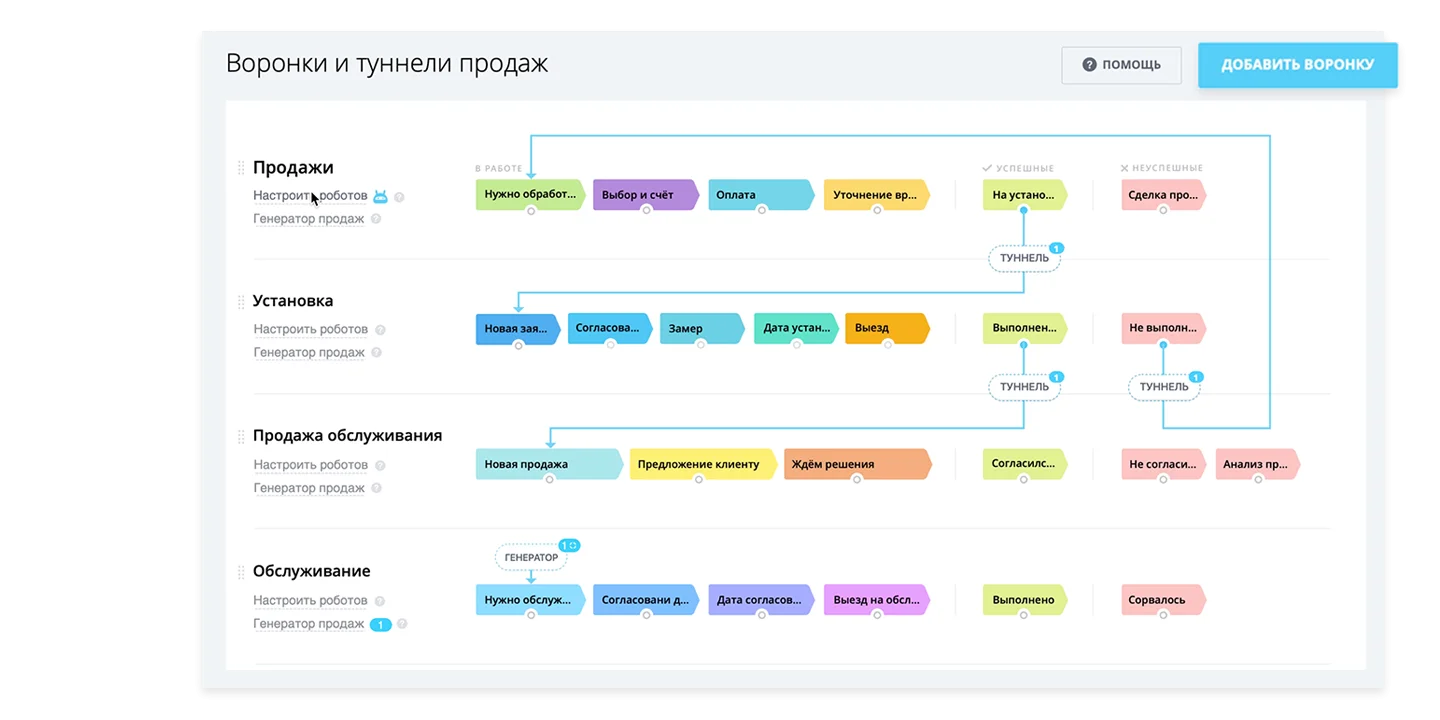Click help icon beside Установка Генератор продаж
Viewport: 1440px width, 720px height.
pyautogui.click(x=376, y=353)
